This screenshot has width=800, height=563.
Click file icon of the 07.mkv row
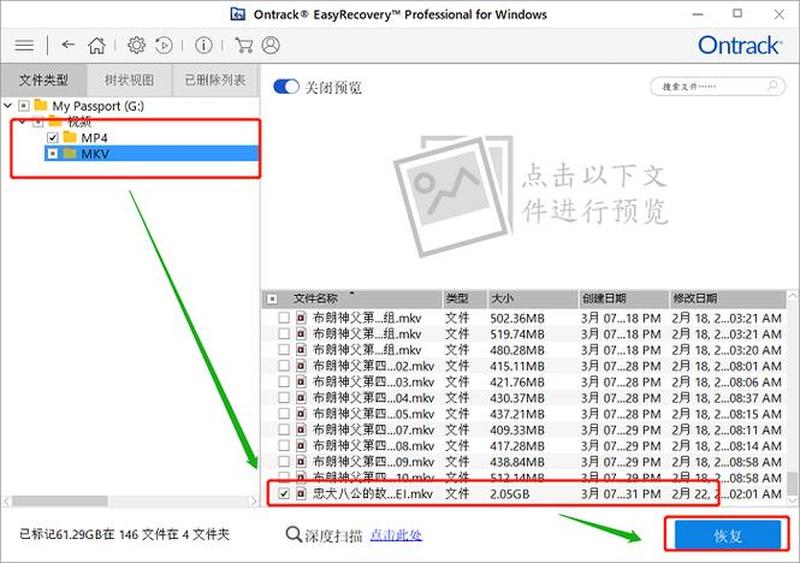point(301,430)
